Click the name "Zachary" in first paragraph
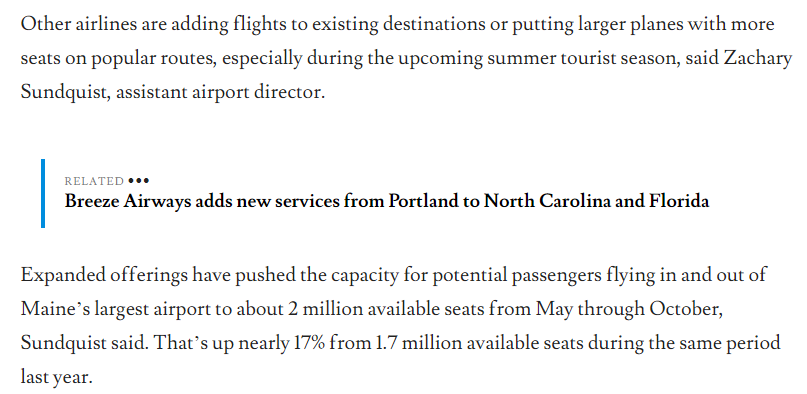 coord(758,59)
